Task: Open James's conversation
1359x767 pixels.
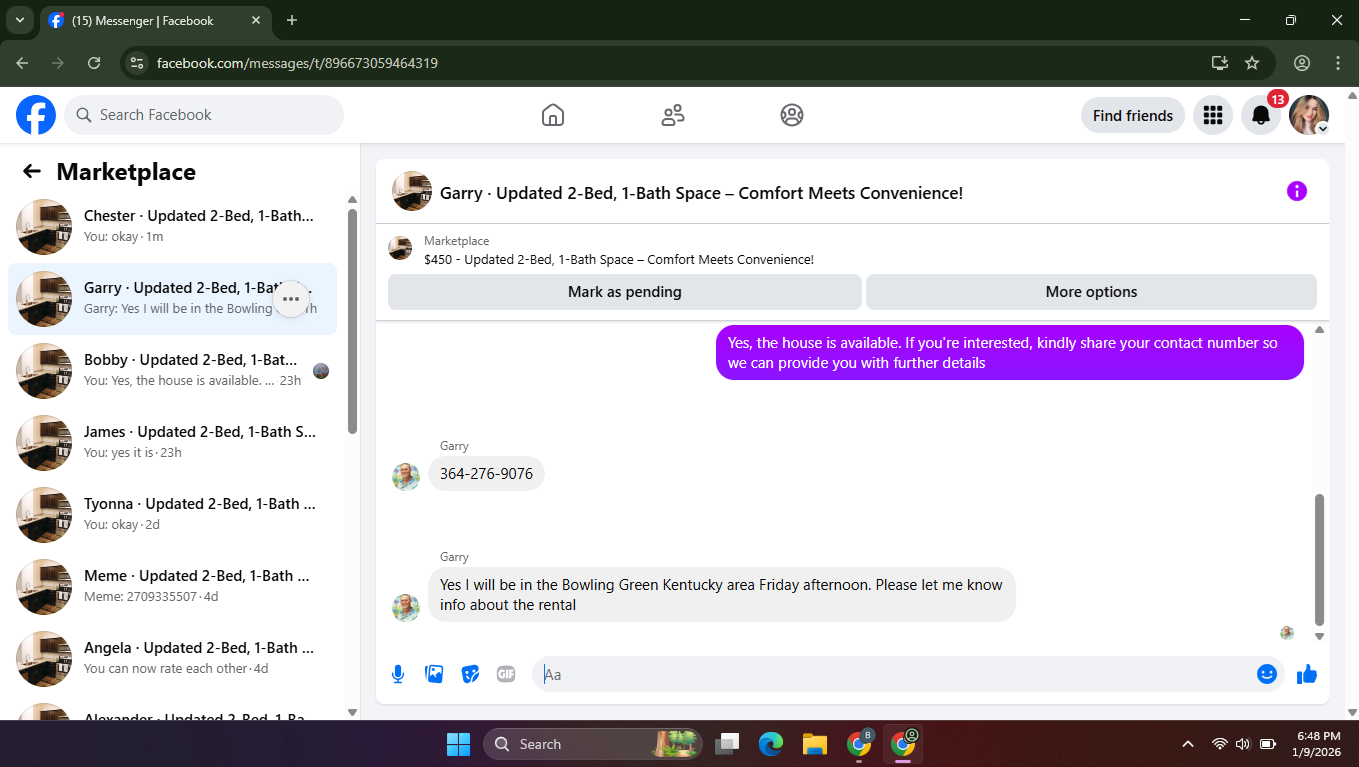Action: pyautogui.click(x=172, y=443)
